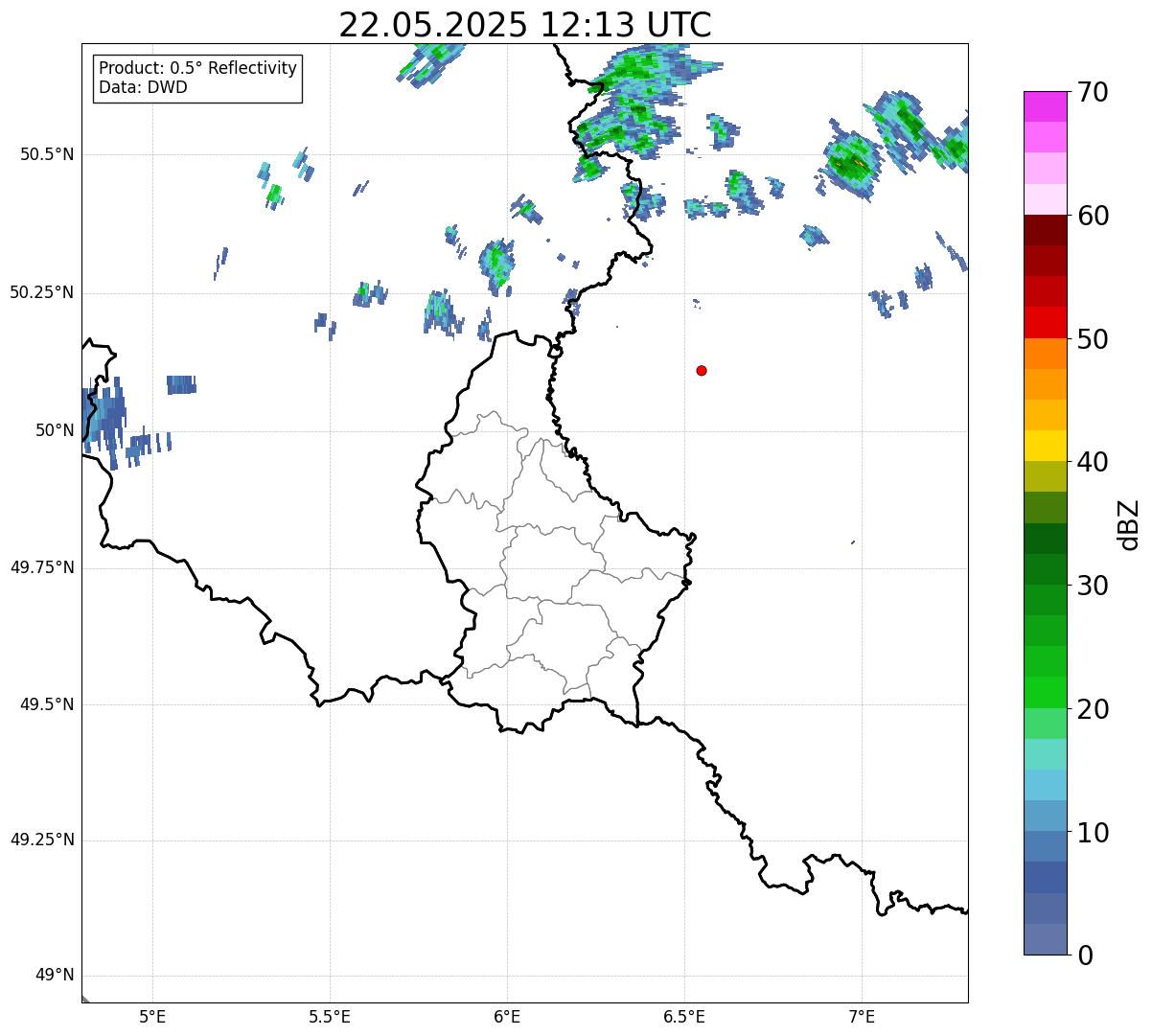1152x1036 pixels.
Task: Click the longitude label 5°E
Action: point(152,1017)
